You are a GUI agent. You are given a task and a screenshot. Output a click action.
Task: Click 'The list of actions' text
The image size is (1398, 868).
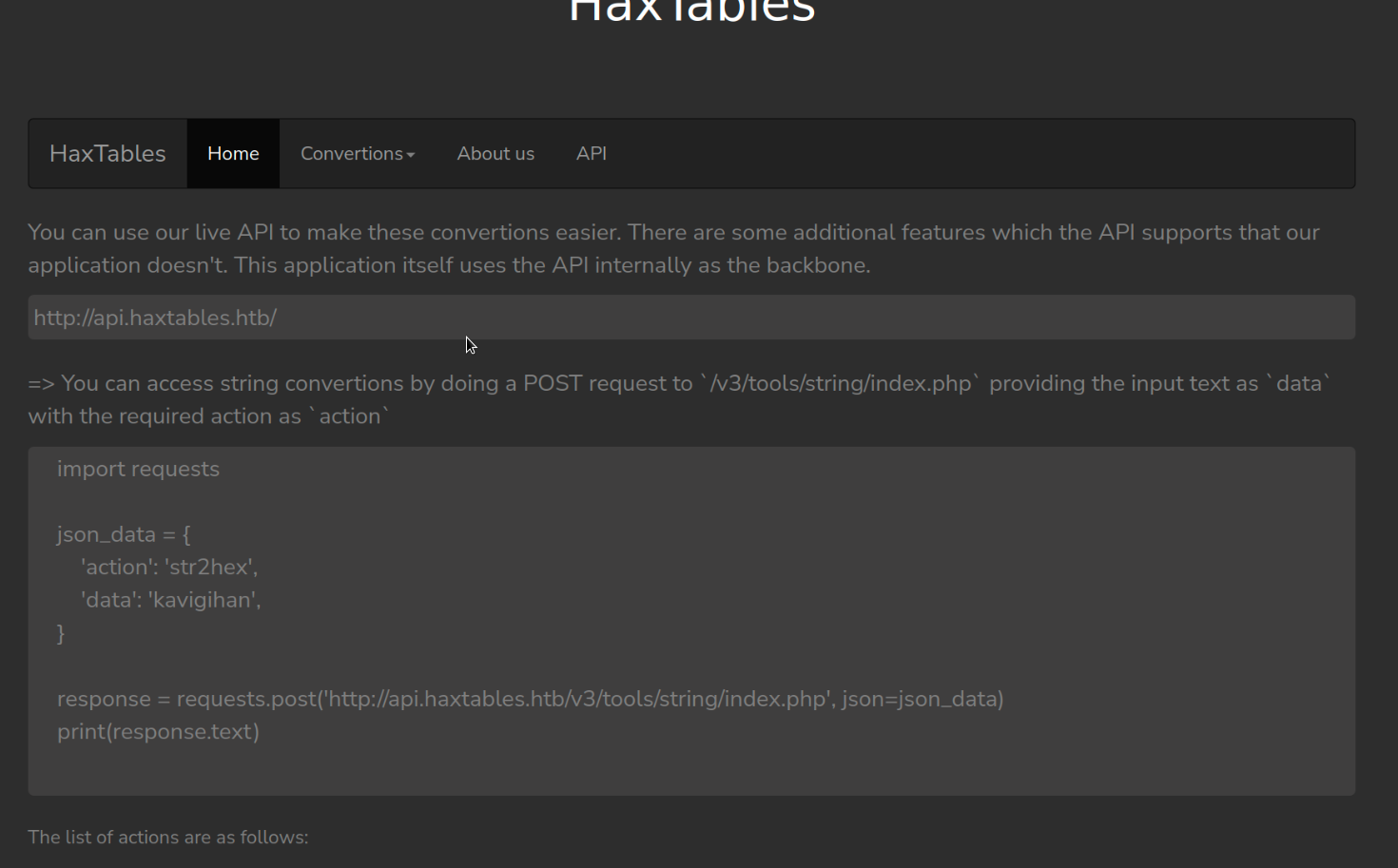click(x=167, y=837)
